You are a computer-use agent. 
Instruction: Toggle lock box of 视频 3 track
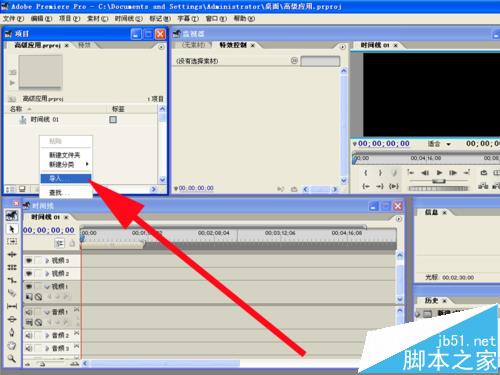point(39,261)
